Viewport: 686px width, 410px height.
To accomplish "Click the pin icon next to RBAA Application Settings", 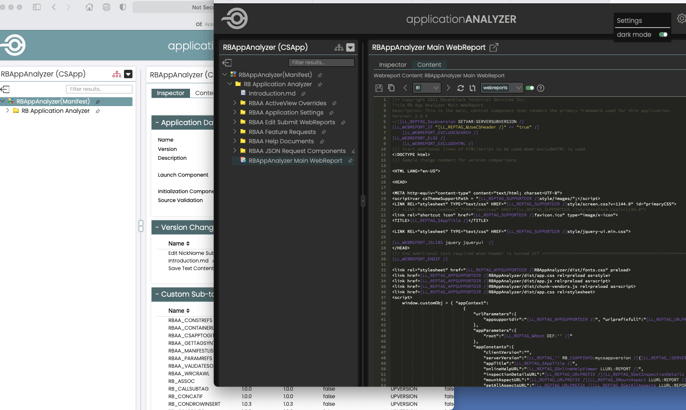I will point(331,113).
